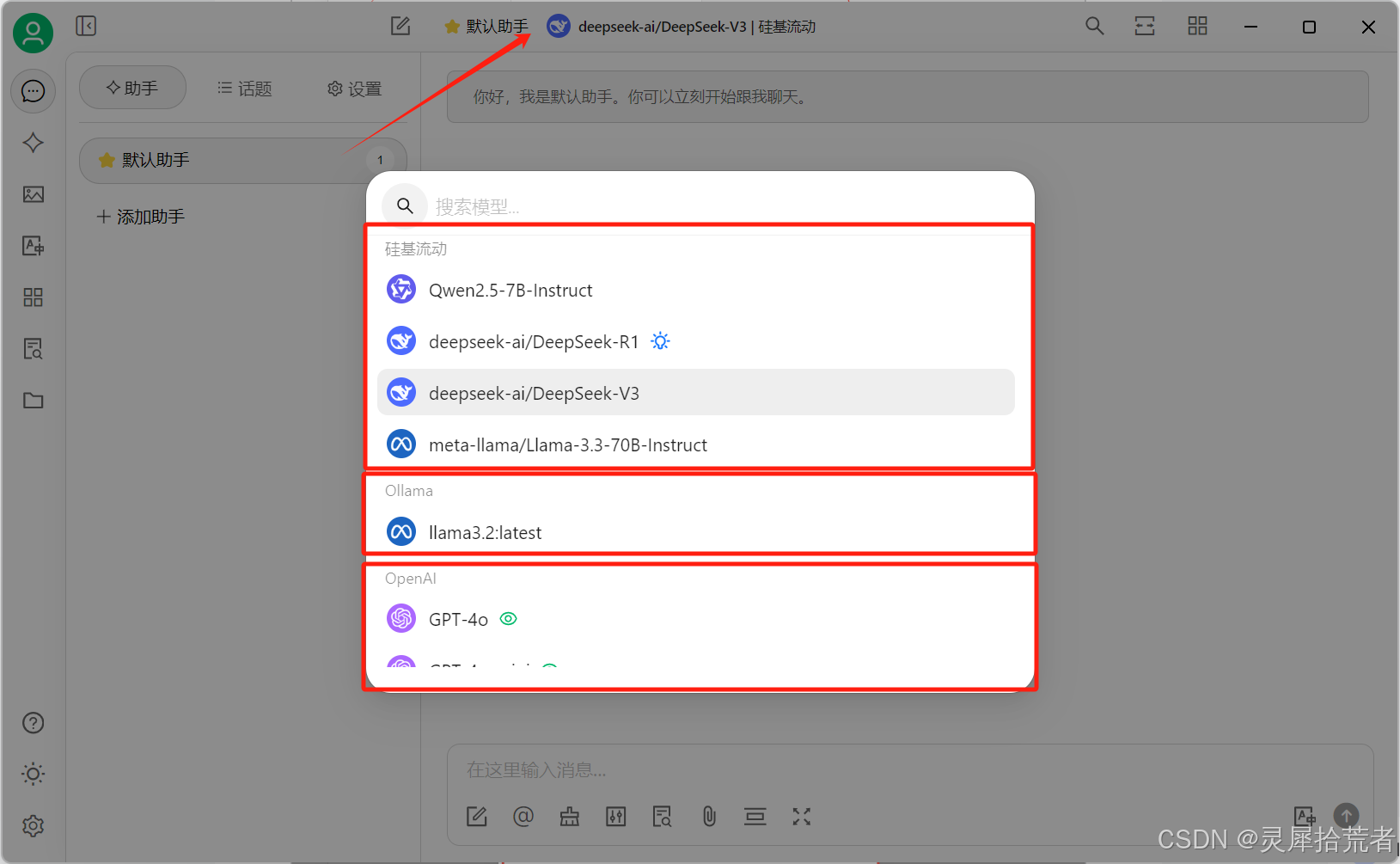This screenshot has width=1400, height=864.
Task: Open the chat assistant sidebar icon
Action: click(33, 91)
